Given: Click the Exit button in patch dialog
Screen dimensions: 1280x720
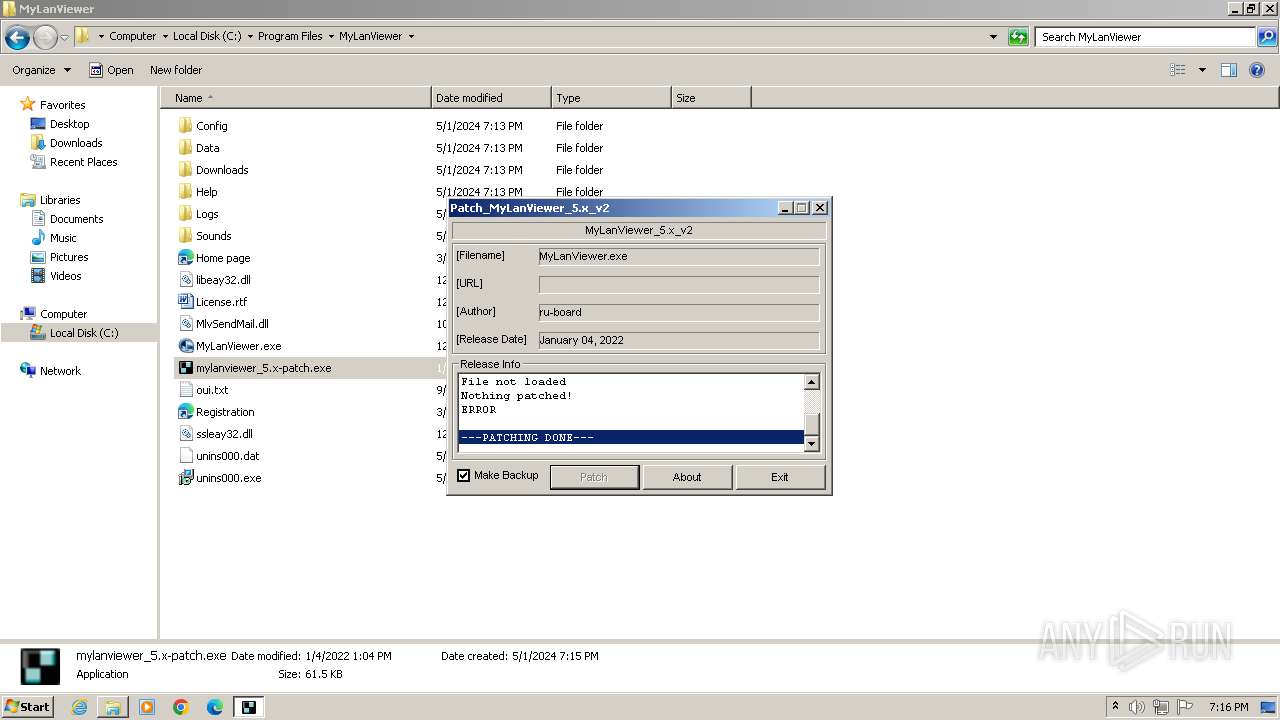Looking at the screenshot, I should coord(780,477).
